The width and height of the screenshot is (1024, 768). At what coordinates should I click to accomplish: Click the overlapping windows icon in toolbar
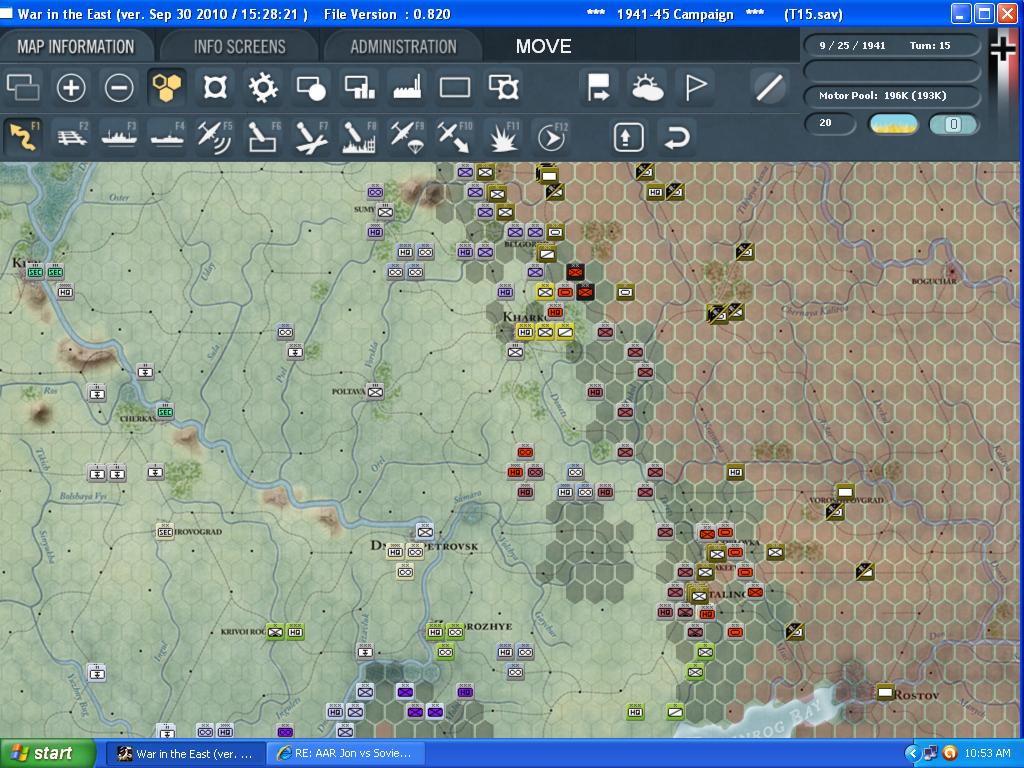pyautogui.click(x=23, y=87)
